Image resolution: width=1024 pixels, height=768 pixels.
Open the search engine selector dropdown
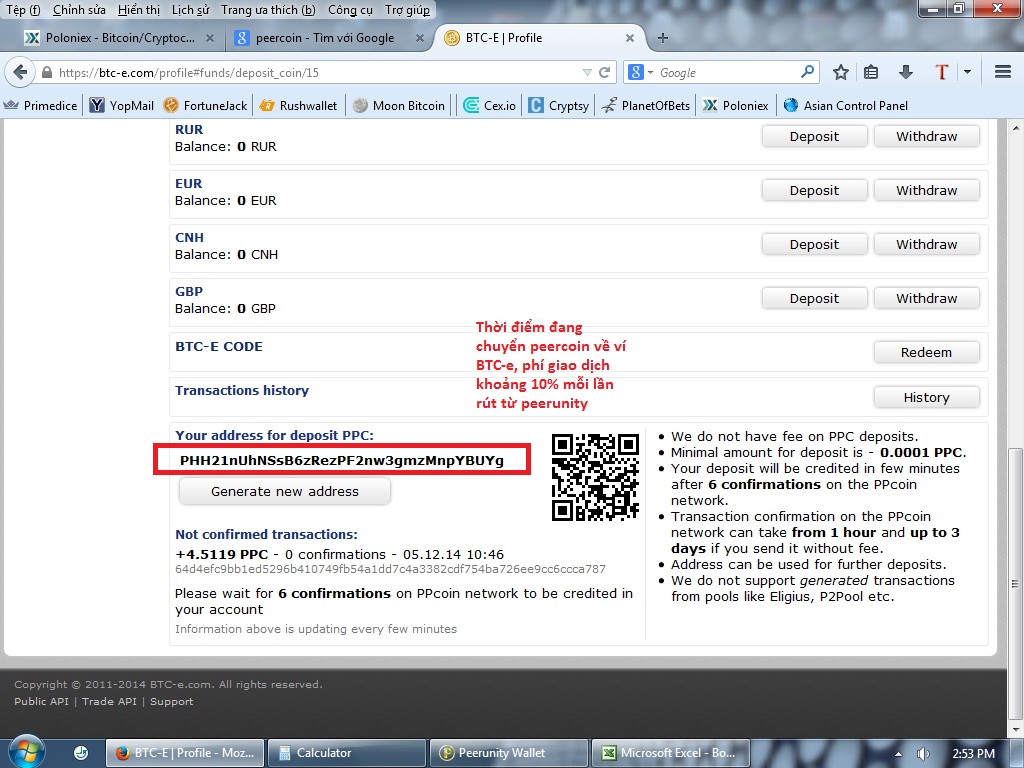[x=640, y=72]
